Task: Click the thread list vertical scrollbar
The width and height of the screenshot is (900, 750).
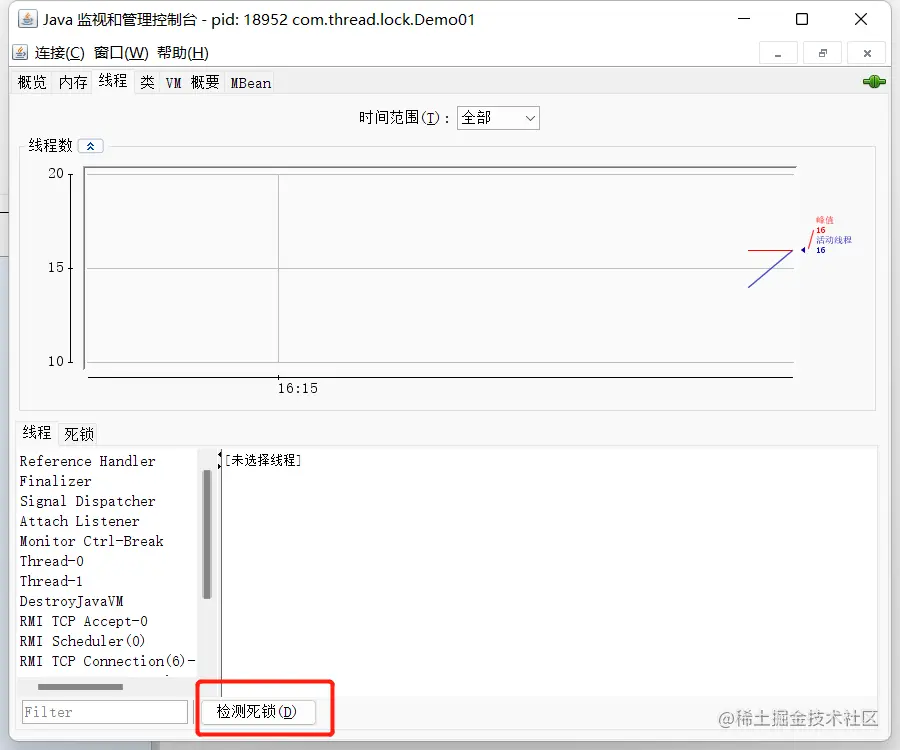Action: (x=207, y=534)
